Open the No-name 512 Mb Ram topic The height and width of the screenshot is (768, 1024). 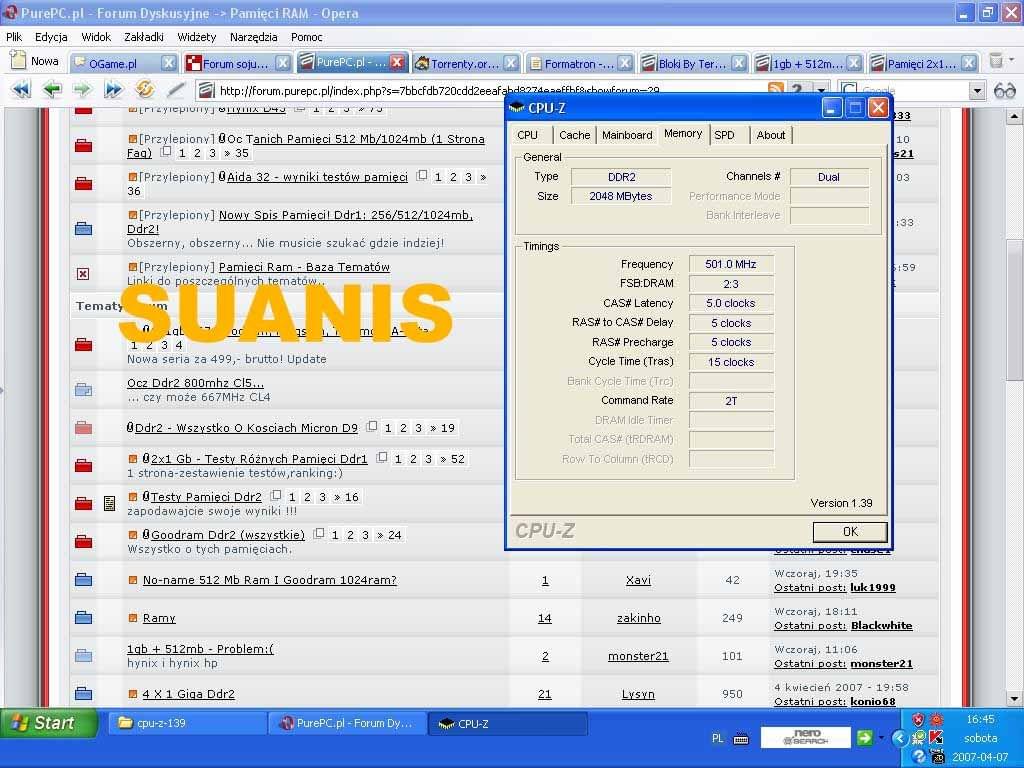pos(270,580)
